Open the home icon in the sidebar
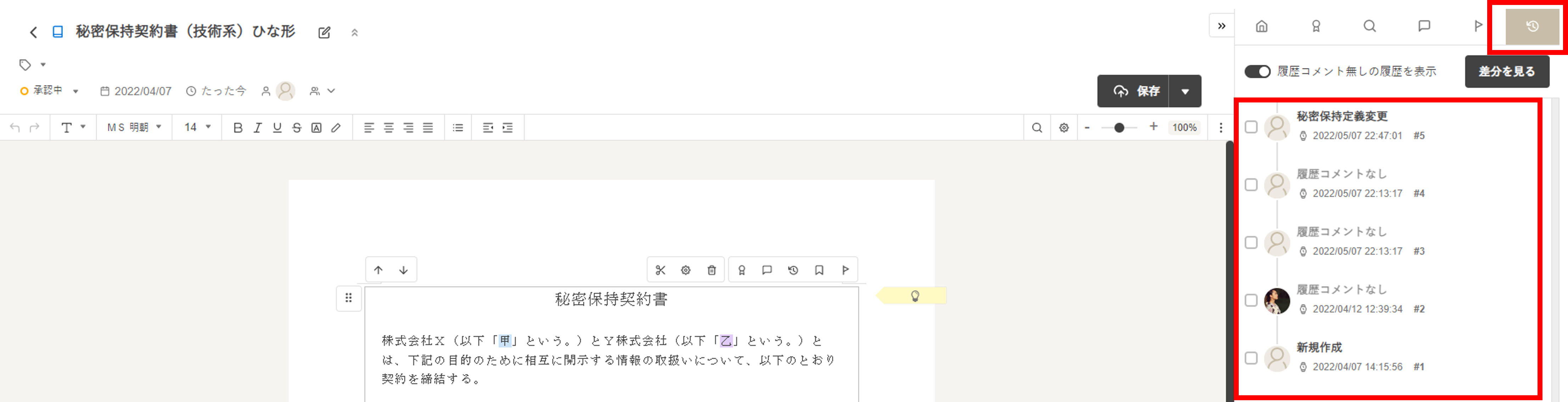Image resolution: width=1568 pixels, height=402 pixels. click(x=1261, y=26)
